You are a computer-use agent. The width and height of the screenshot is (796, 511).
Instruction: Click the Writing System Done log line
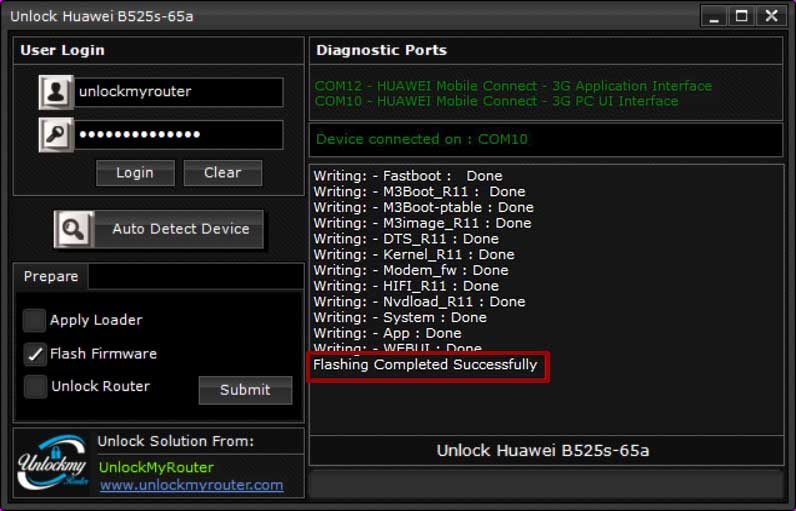(400, 317)
